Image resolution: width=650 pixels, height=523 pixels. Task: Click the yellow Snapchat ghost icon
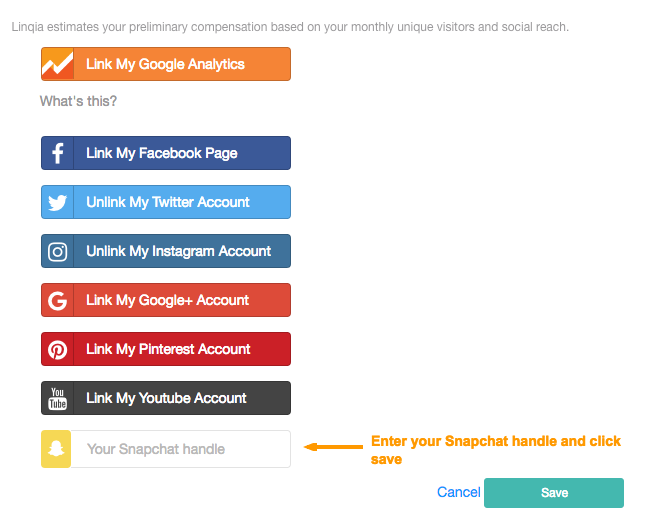click(x=56, y=449)
